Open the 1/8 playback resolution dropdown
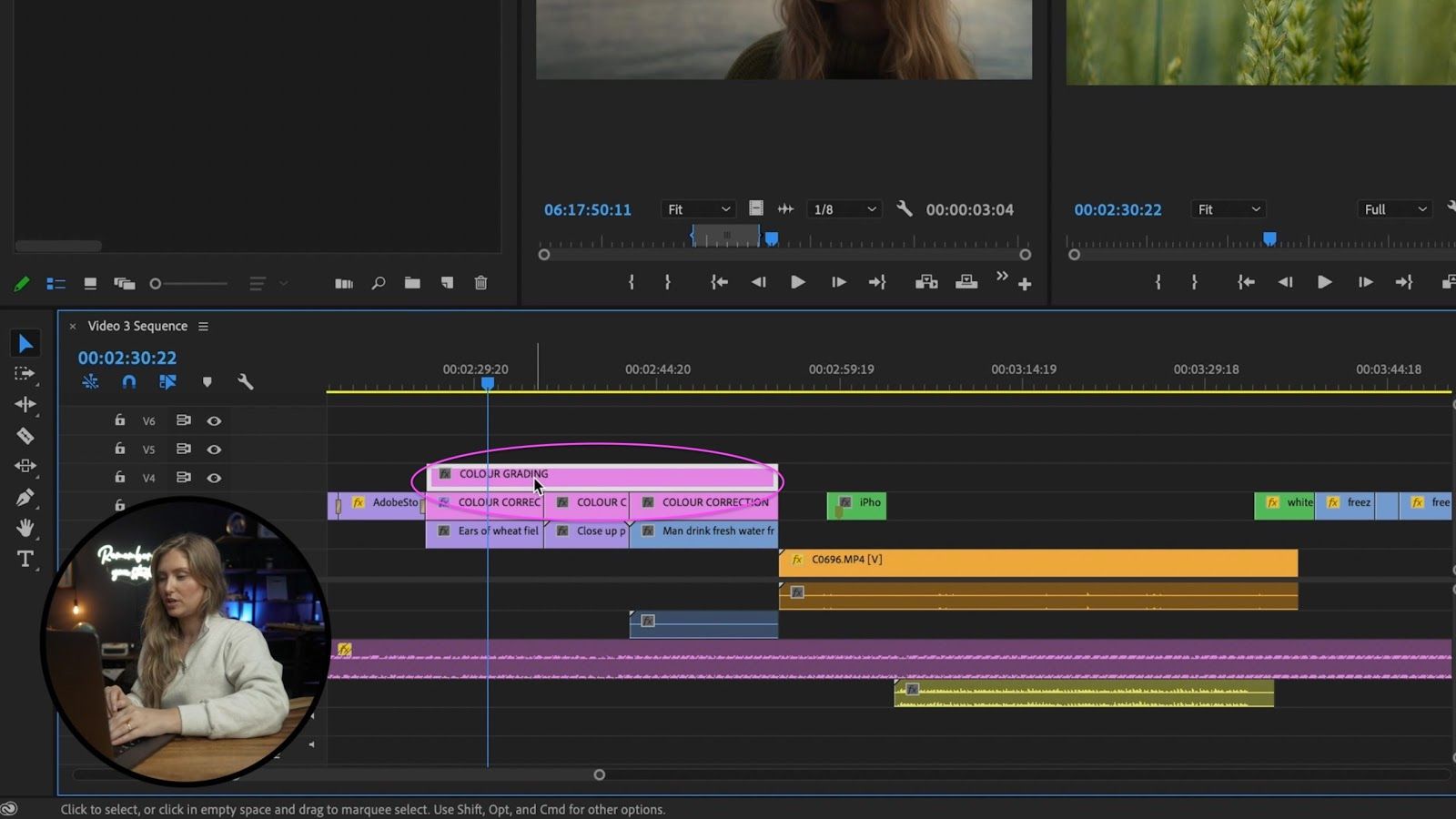Viewport: 1456px width, 819px height. click(x=844, y=209)
